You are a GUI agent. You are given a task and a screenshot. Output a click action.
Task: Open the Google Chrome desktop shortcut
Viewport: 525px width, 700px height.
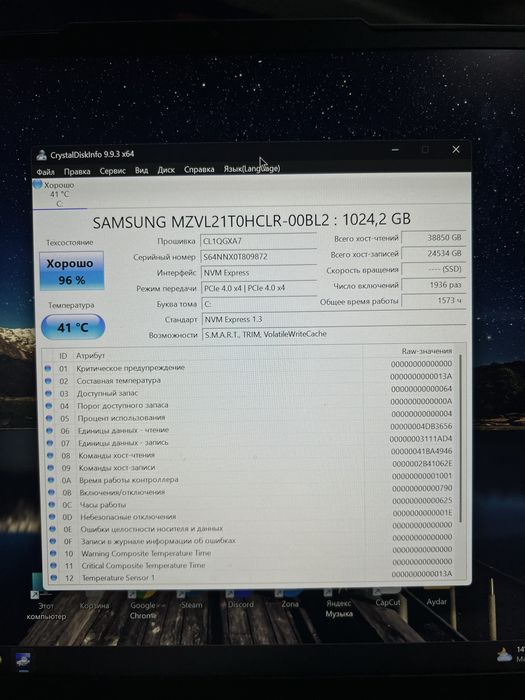143,603
